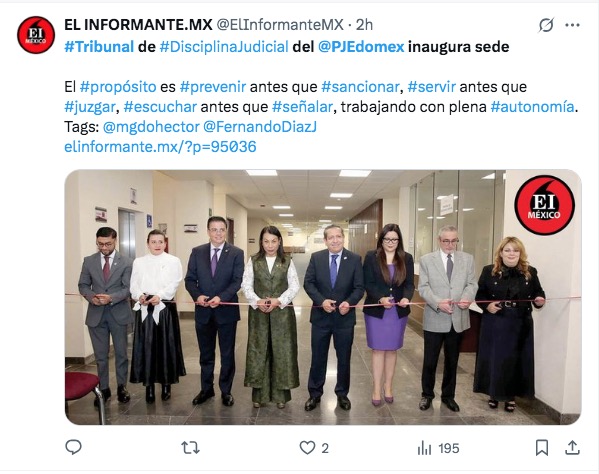
Task: Bookmark this tweet
Action: click(542, 447)
